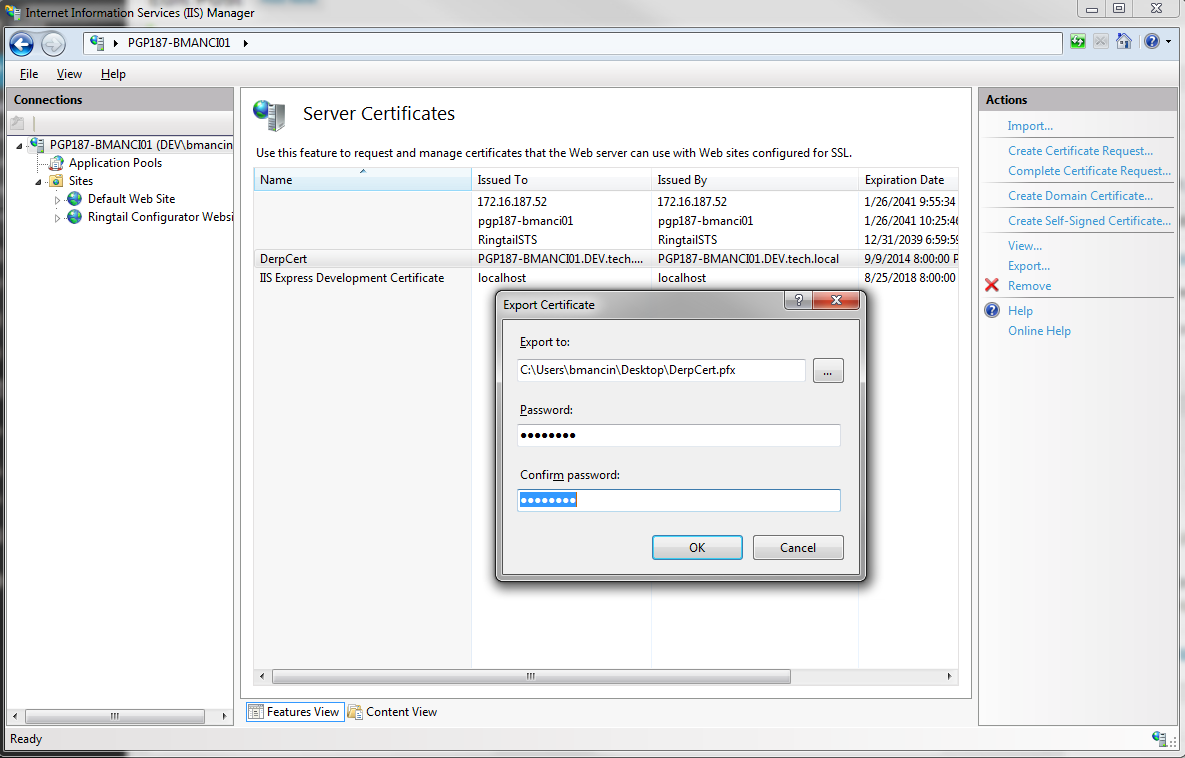Collapse the PGP187-BMANCI01 server node
This screenshot has width=1185, height=758.
point(20,145)
